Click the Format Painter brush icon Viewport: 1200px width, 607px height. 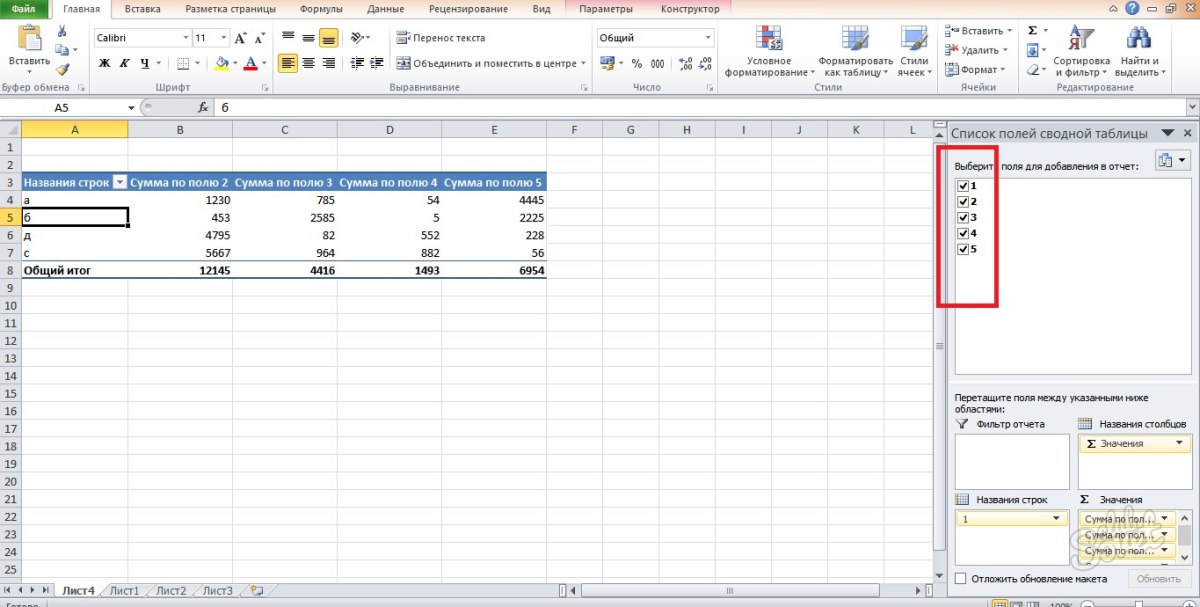click(62, 69)
